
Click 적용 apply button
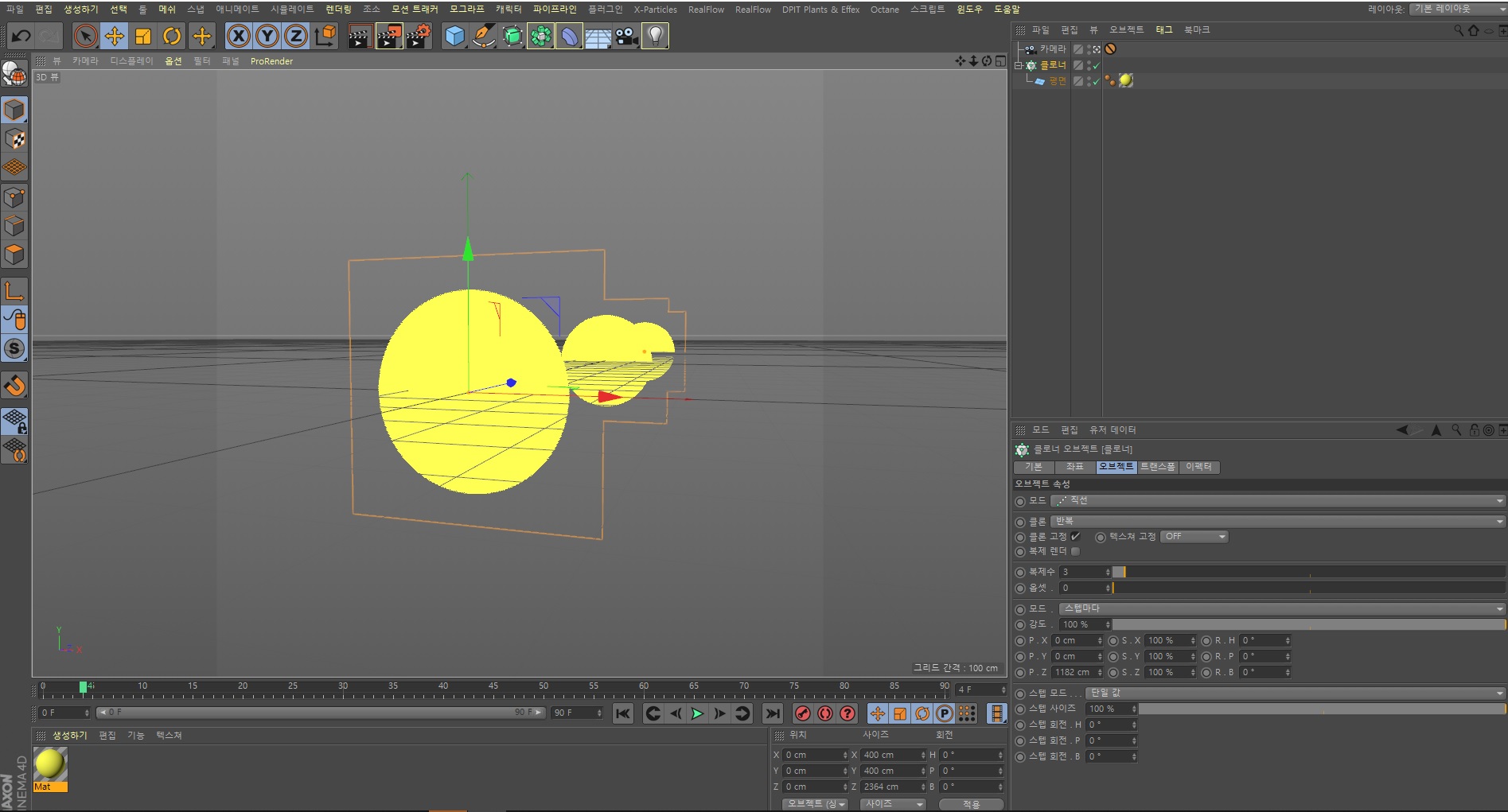971,804
